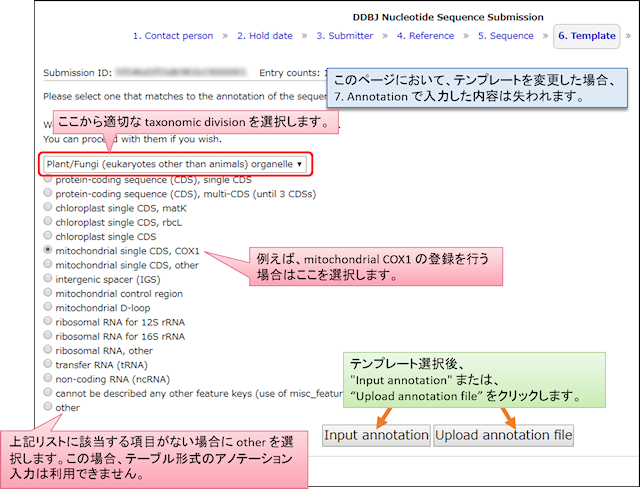640x489 pixels.
Task: Open the taxonomic division dropdown
Action: pos(175,164)
